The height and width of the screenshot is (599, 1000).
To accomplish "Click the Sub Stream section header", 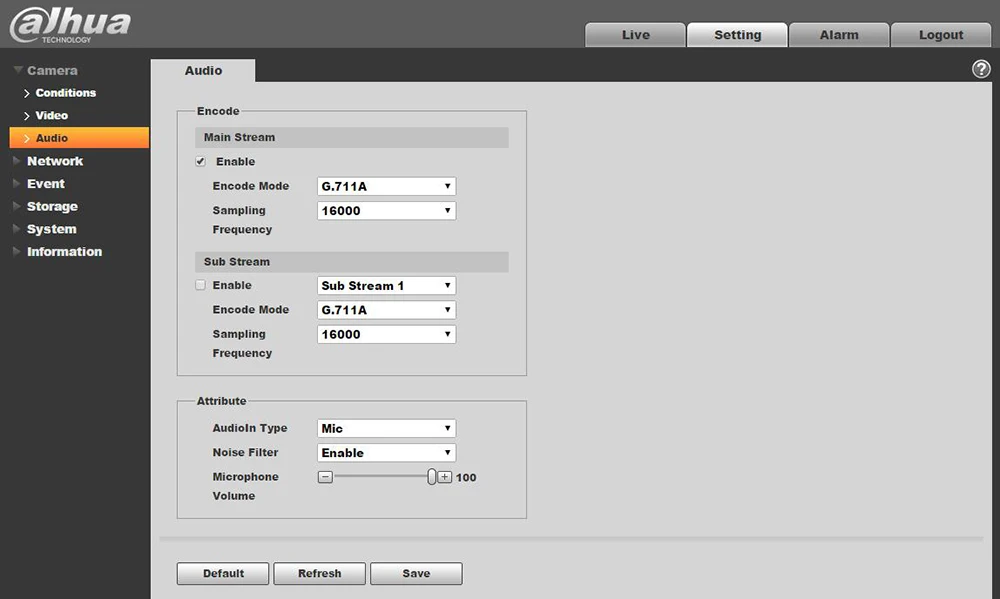I will click(352, 262).
